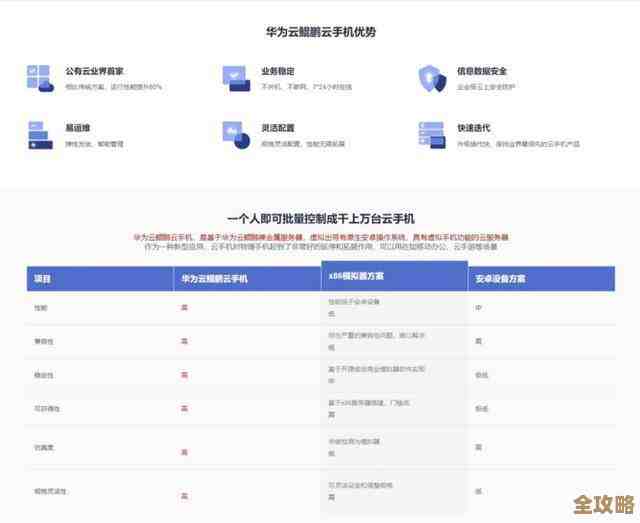Viewport: 640px width, 523px height.
Task: Click the 项目 table column header
Action: [x=100, y=278]
